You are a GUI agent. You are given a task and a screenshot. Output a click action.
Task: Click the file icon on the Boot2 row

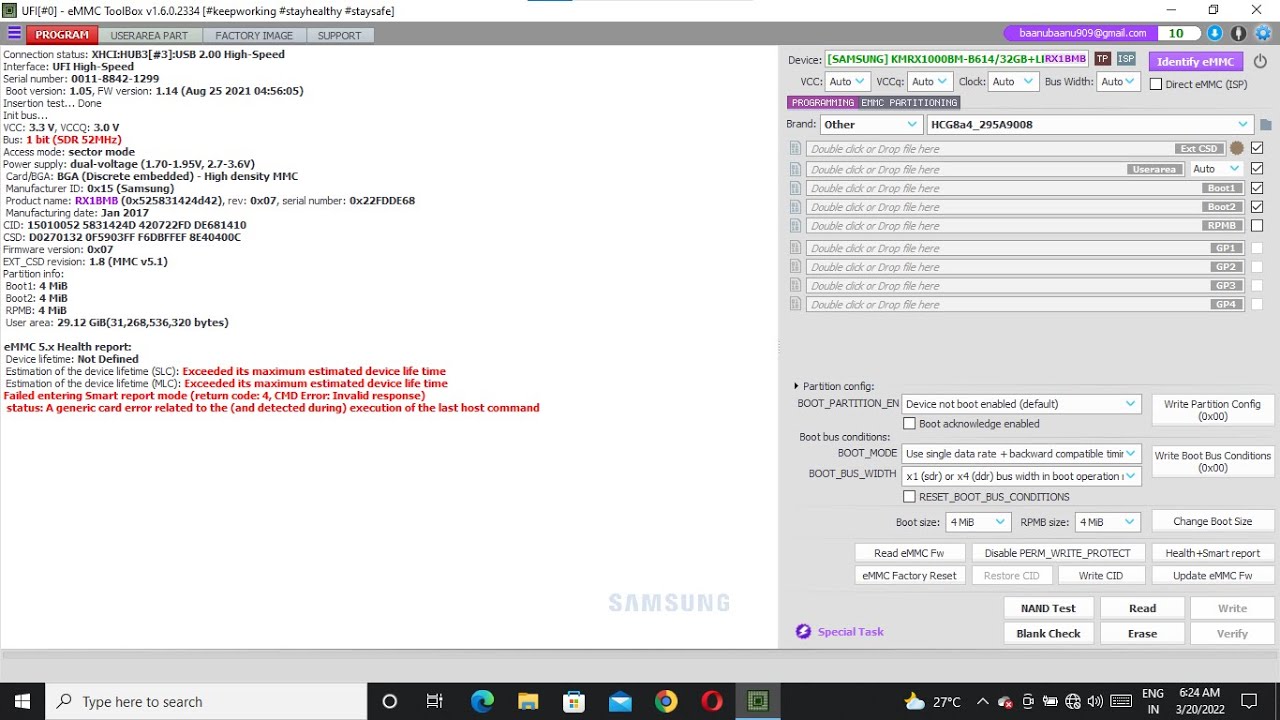point(796,207)
